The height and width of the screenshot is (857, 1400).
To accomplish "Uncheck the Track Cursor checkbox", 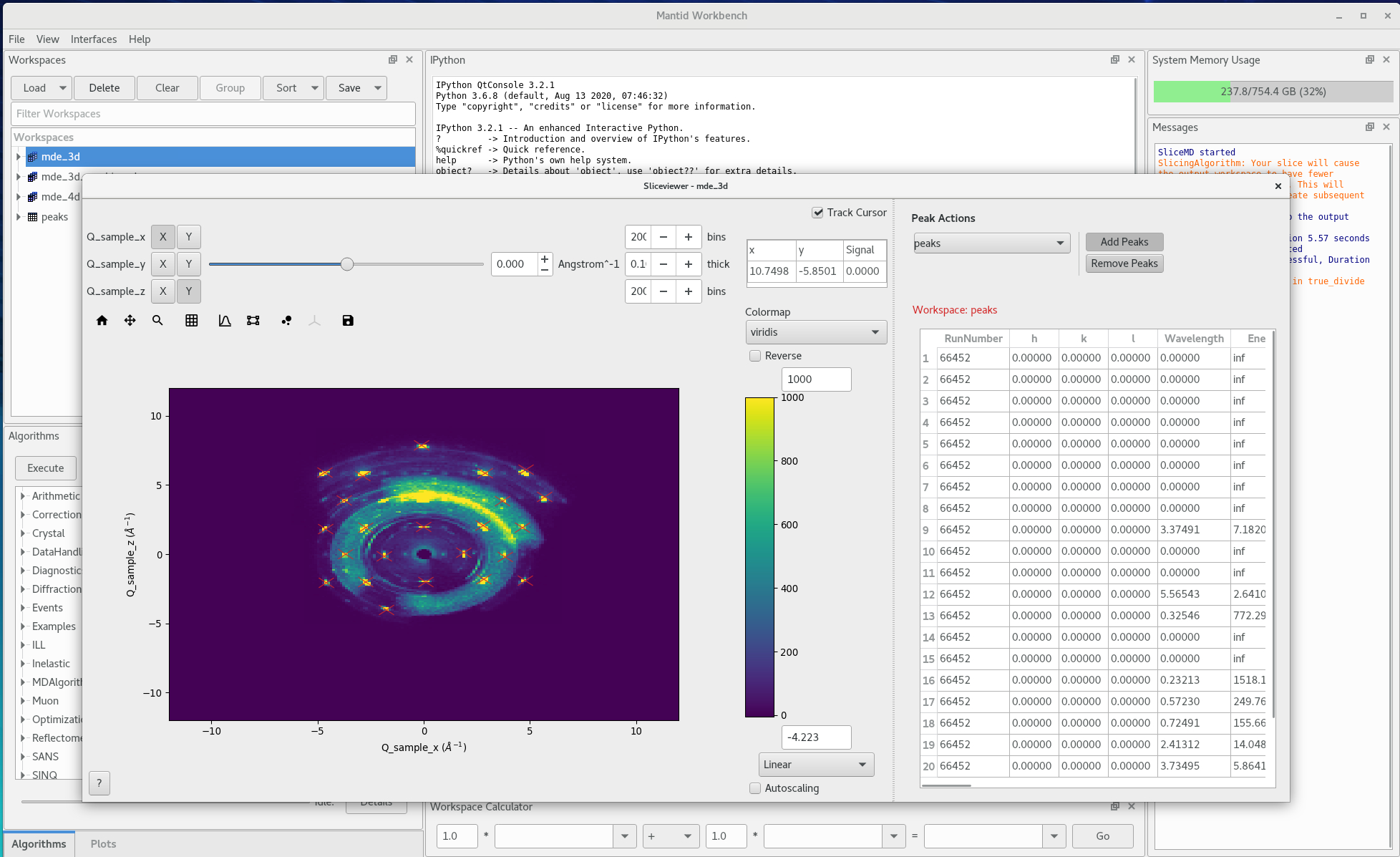I will tap(817, 213).
